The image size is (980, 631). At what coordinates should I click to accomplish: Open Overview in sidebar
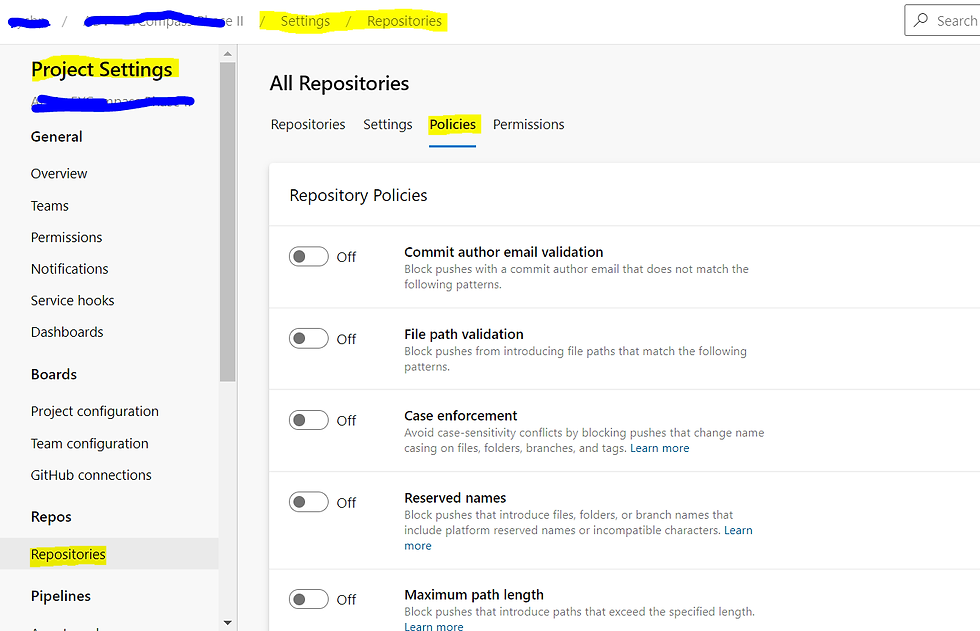(59, 174)
